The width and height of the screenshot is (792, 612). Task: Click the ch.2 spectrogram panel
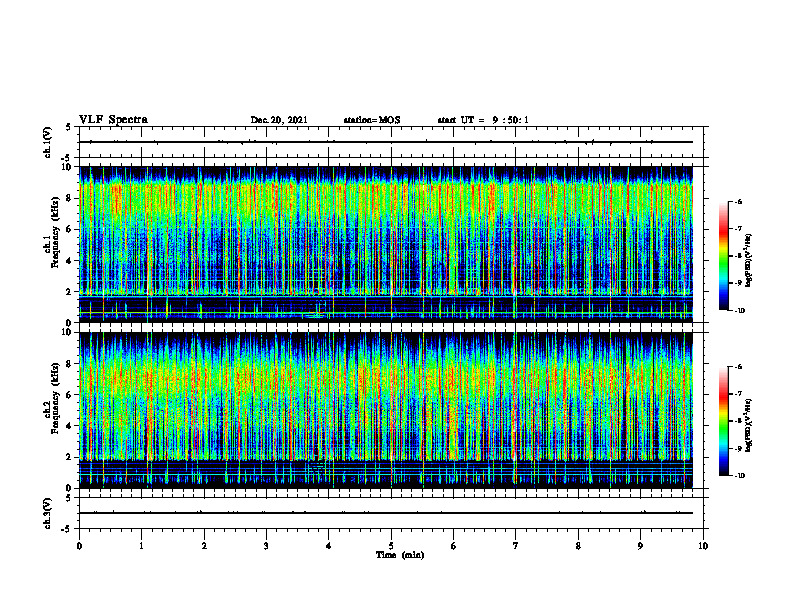coord(386,410)
